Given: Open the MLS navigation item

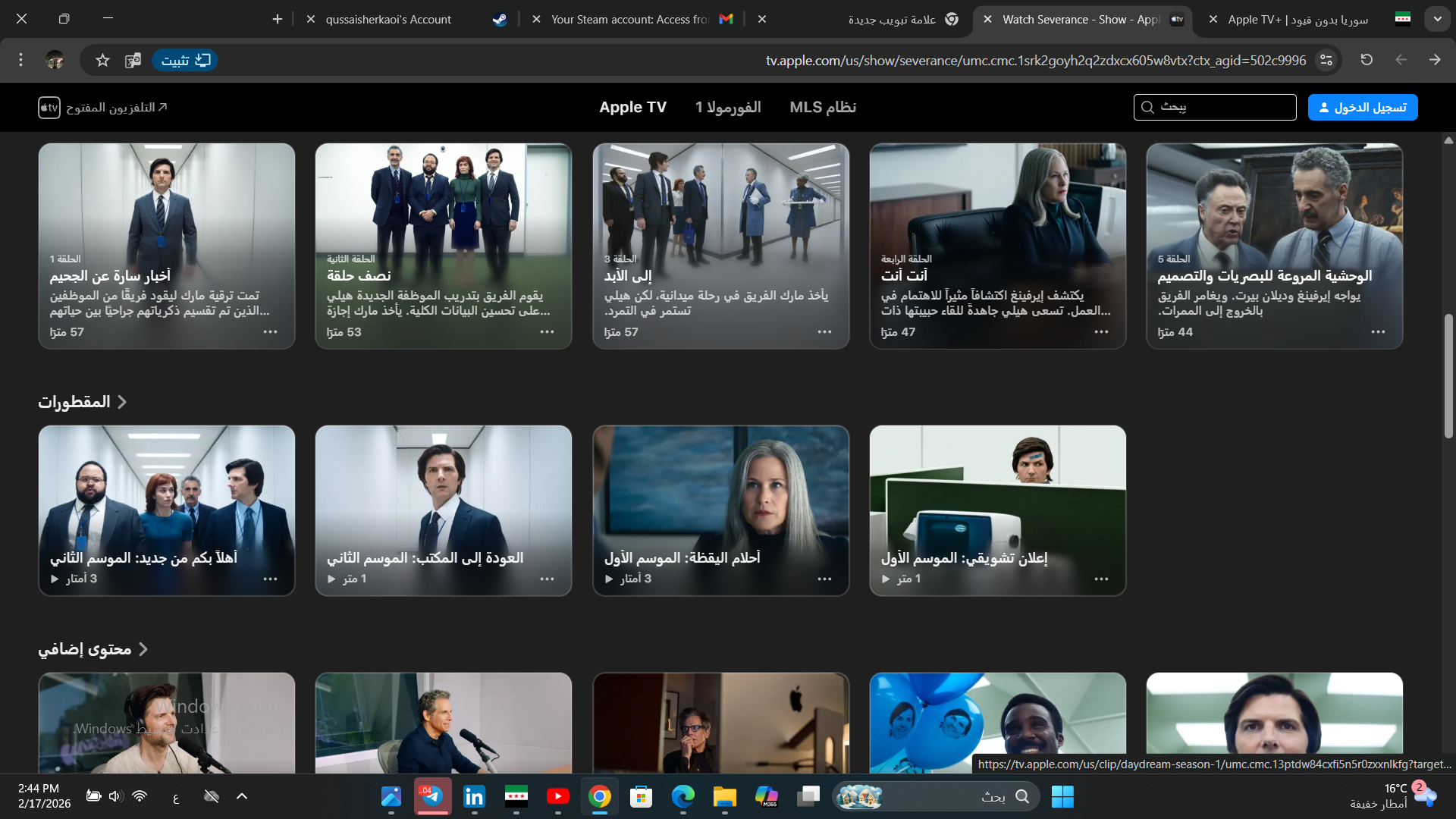Looking at the screenshot, I should click(822, 107).
